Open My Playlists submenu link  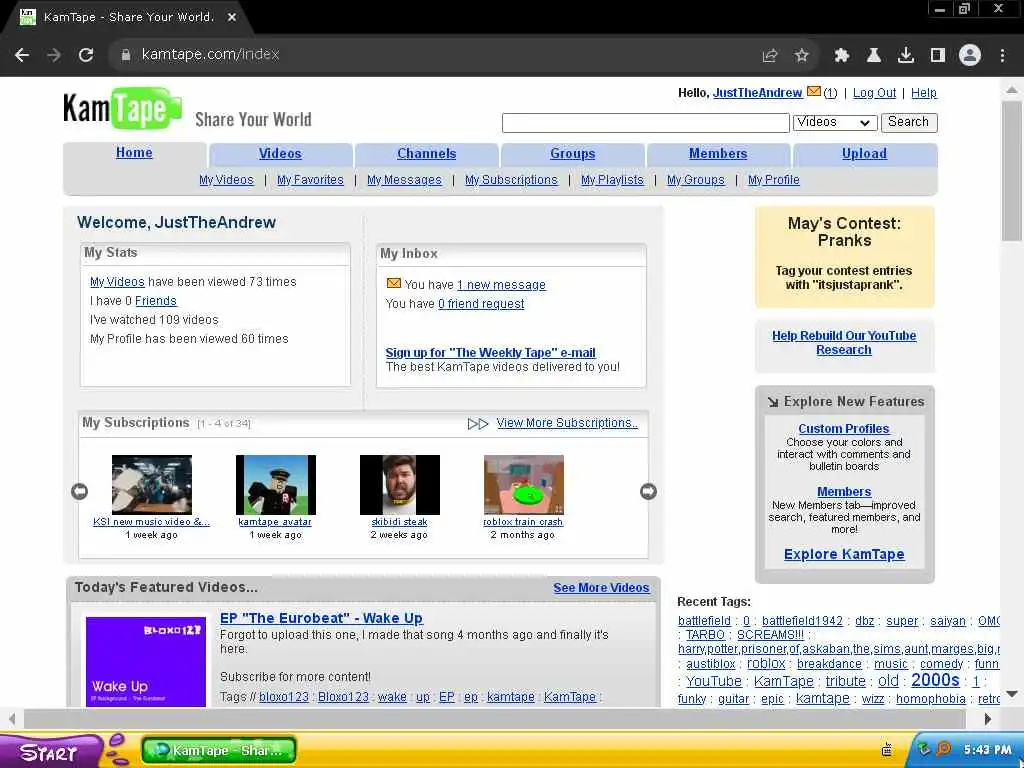(612, 180)
